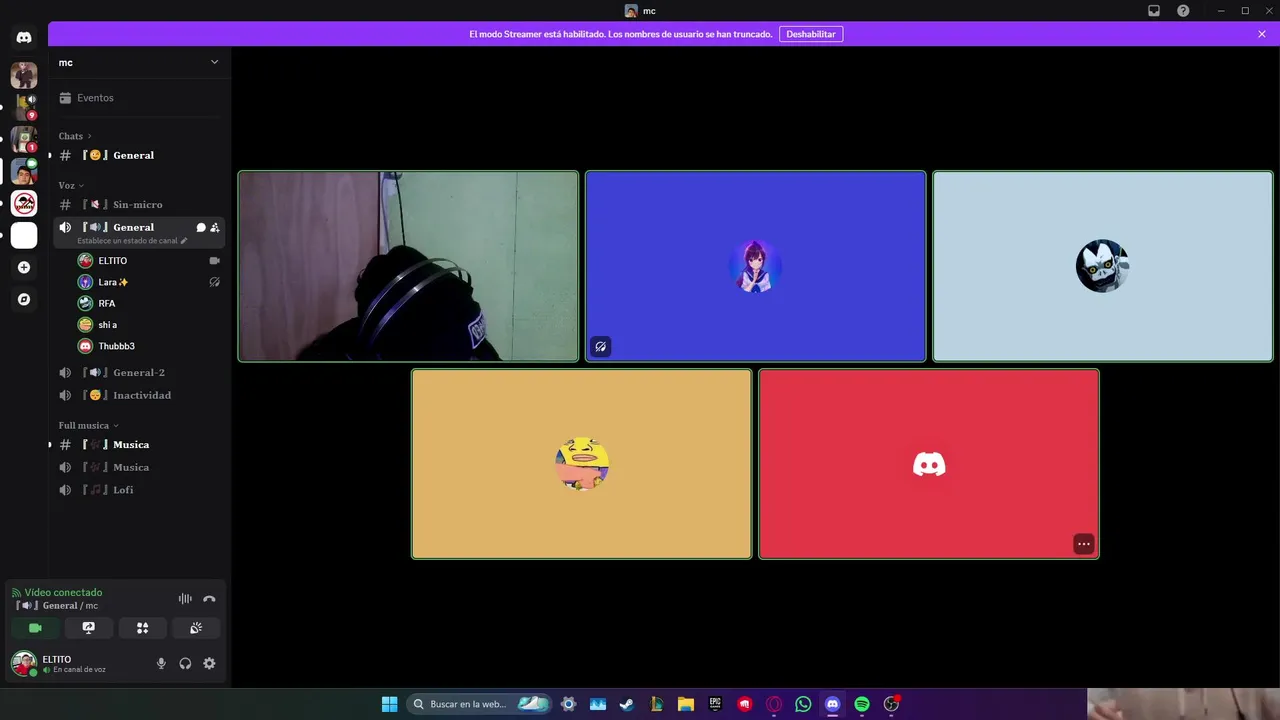Focus the webcam video tile
This screenshot has height=720, width=1280.
coord(408,266)
